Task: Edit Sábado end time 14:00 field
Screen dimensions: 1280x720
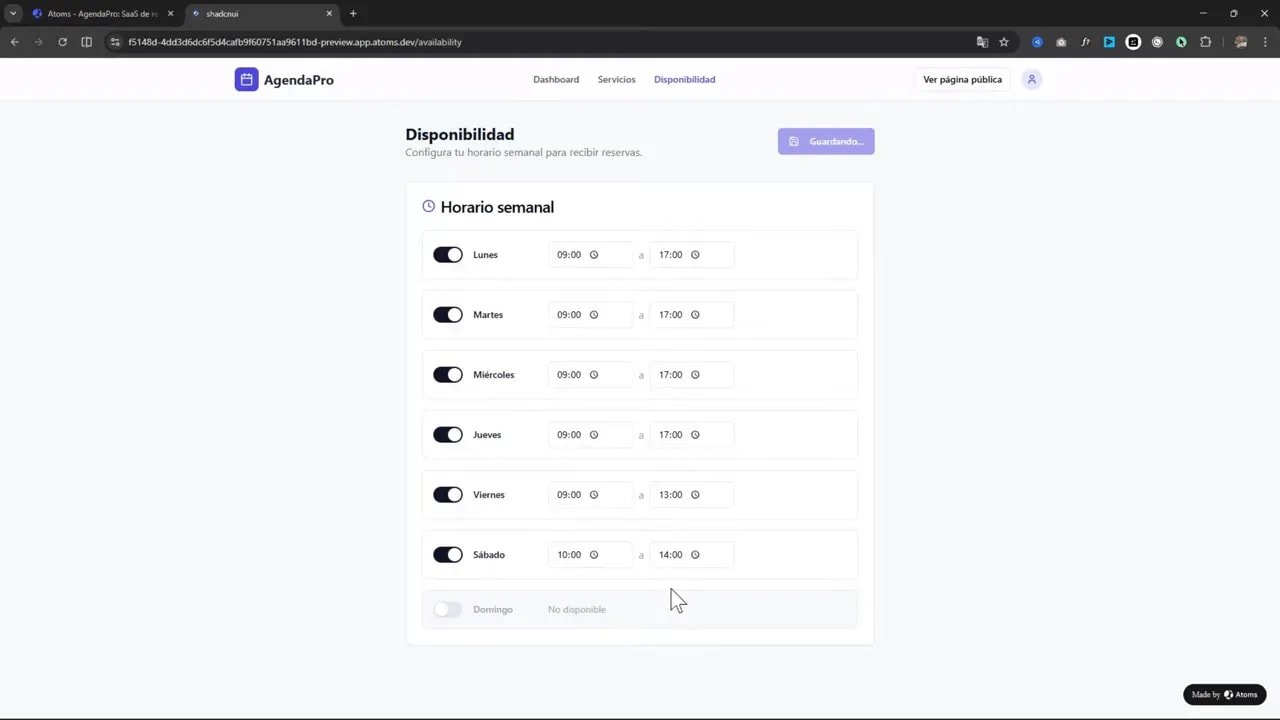Action: click(691, 555)
